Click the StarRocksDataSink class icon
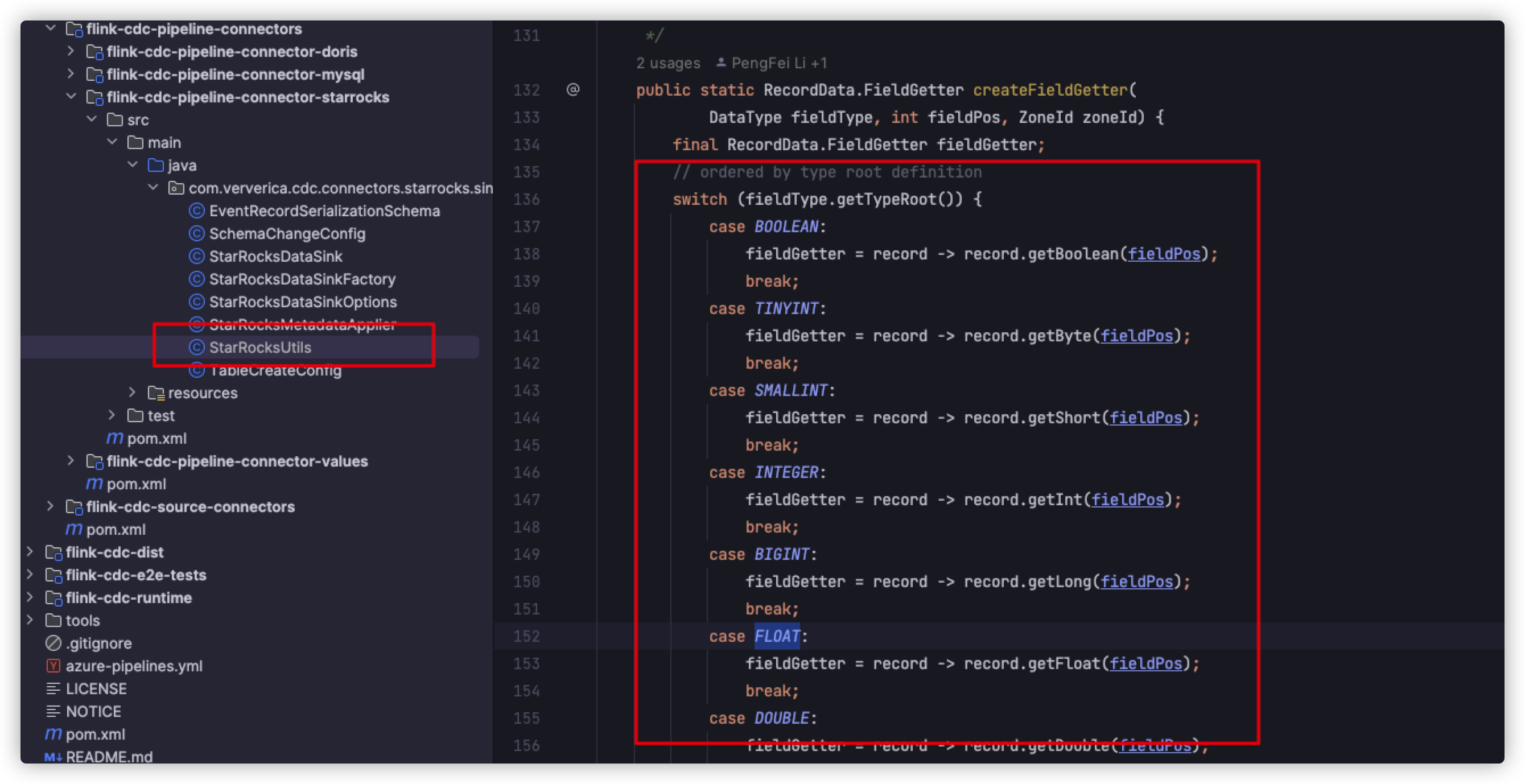 pos(196,256)
